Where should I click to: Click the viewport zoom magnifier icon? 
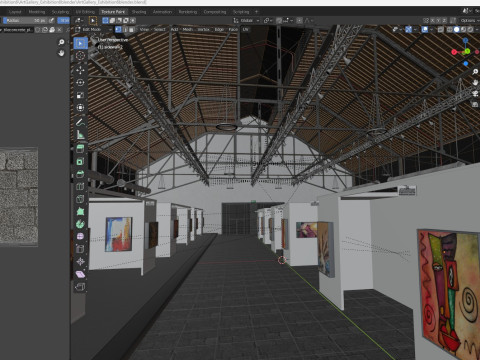coord(475,72)
